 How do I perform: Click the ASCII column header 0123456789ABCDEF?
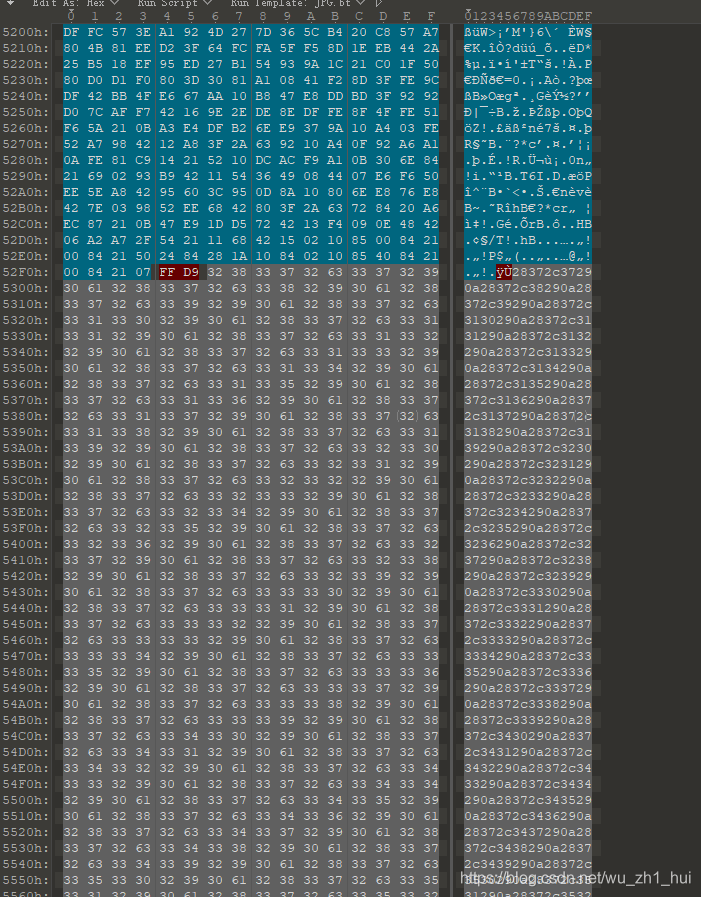point(528,16)
